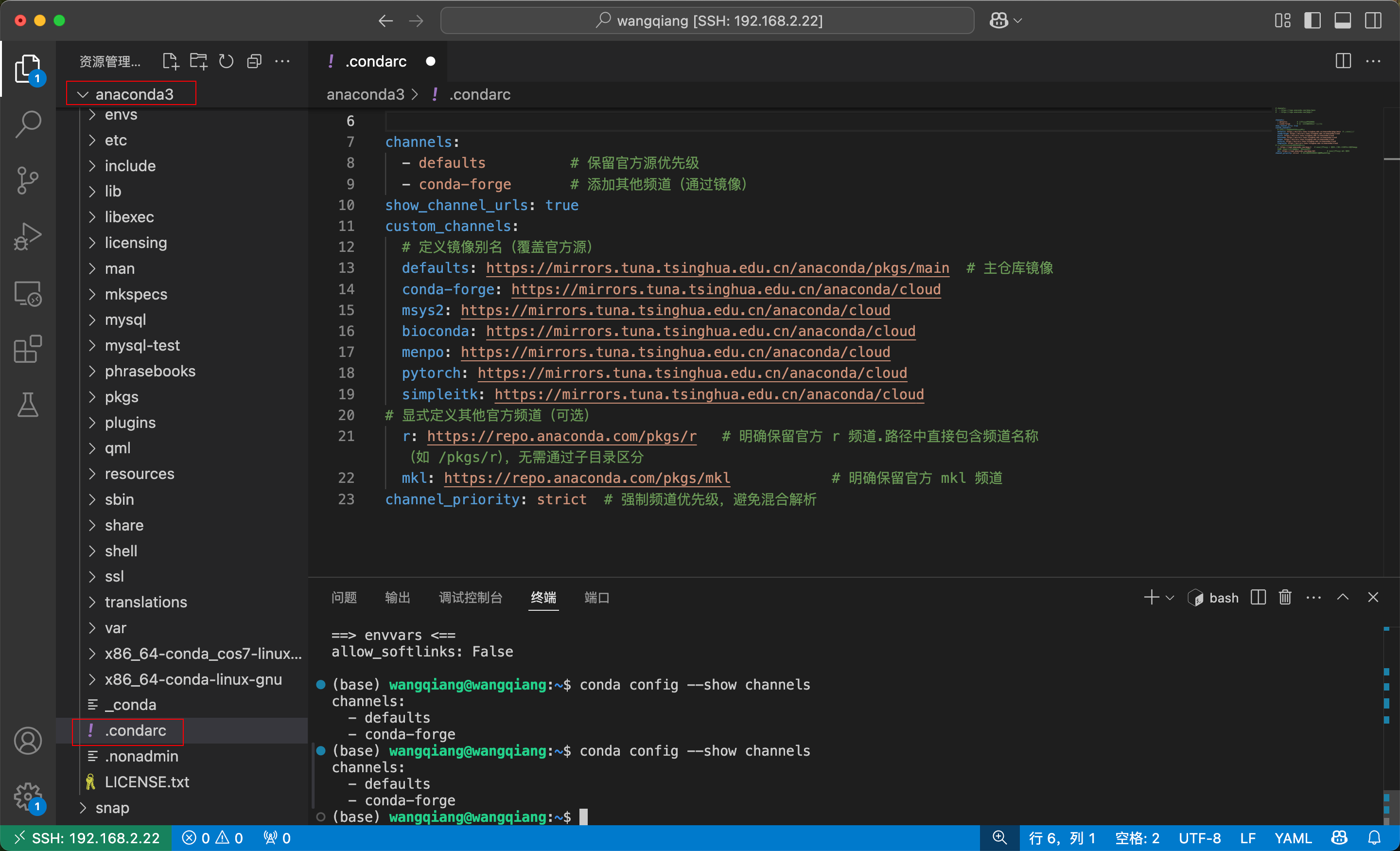This screenshot has width=1400, height=851.
Task: Click the command center search field
Action: coord(707,21)
